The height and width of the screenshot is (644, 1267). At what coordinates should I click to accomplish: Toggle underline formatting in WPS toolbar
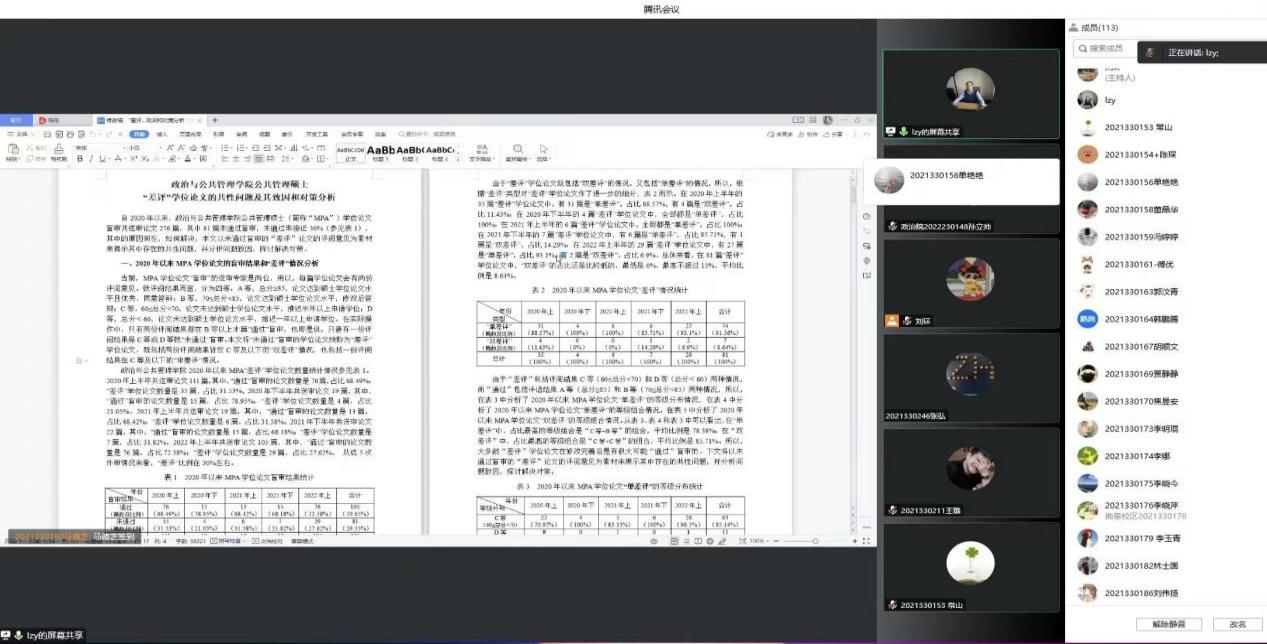pos(102,159)
